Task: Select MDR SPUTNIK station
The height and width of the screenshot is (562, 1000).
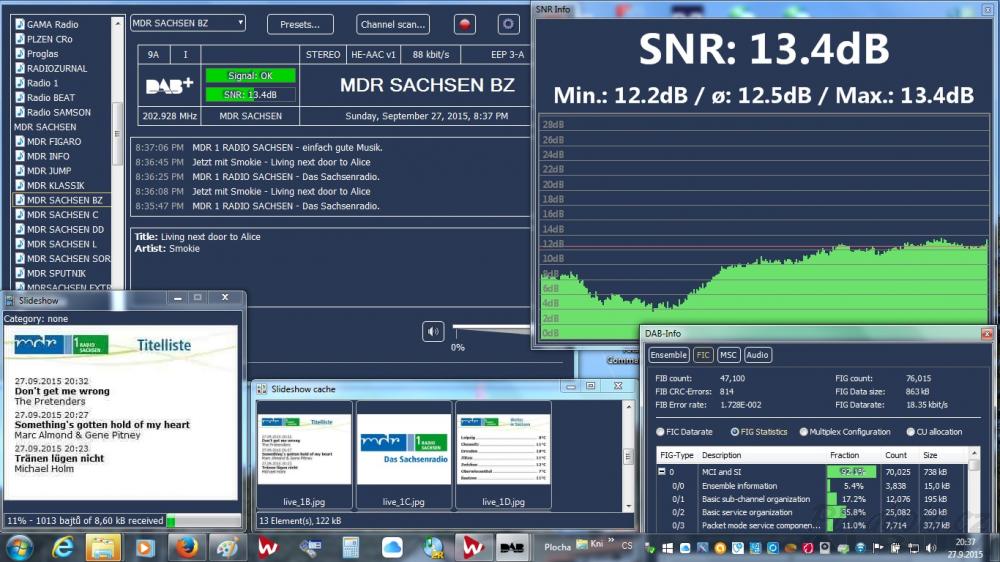Action: tap(56, 274)
